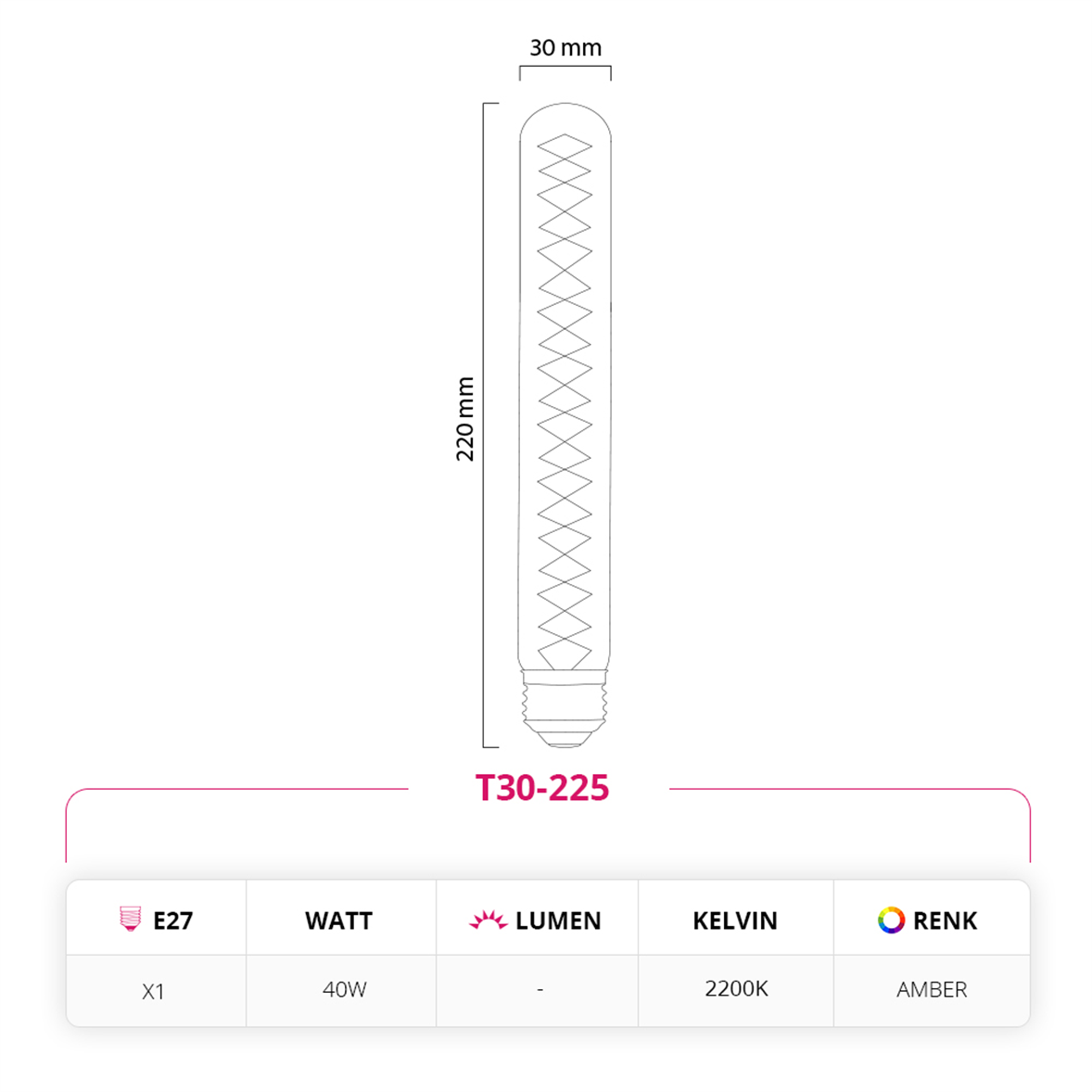Image resolution: width=1092 pixels, height=1092 pixels.
Task: Select the T30-225 model title
Action: 542,788
